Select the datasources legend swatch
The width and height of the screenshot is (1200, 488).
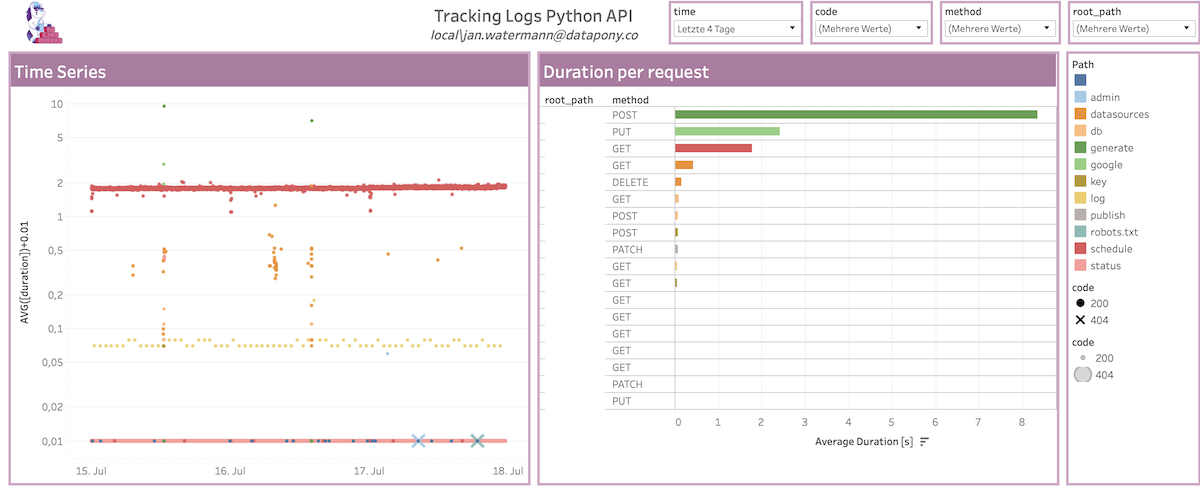pos(1080,114)
